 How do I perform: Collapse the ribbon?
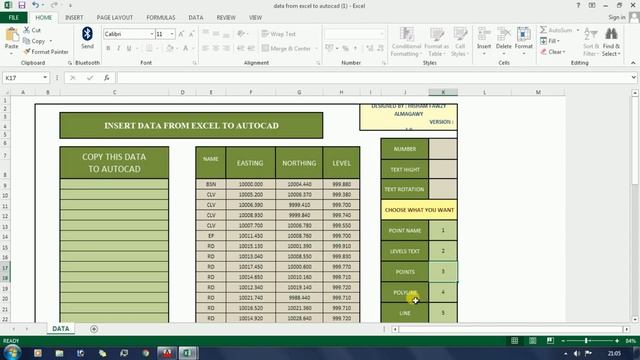(633, 63)
